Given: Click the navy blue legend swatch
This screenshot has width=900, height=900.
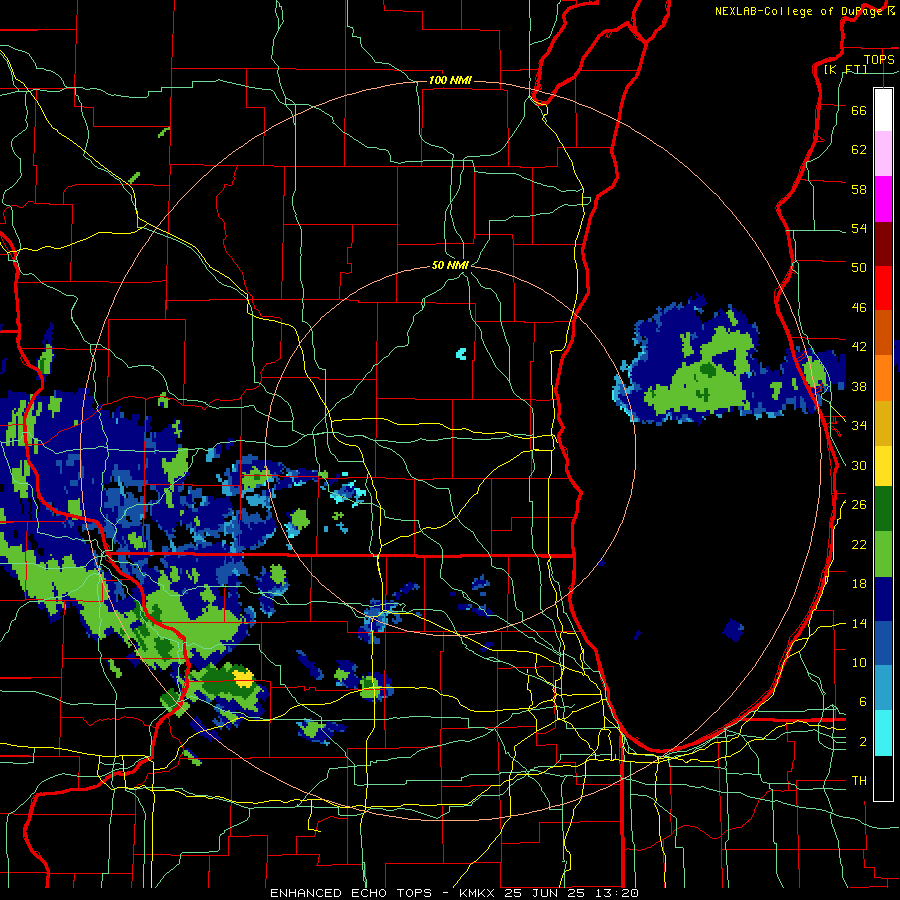Looking at the screenshot, I should click(x=883, y=600).
